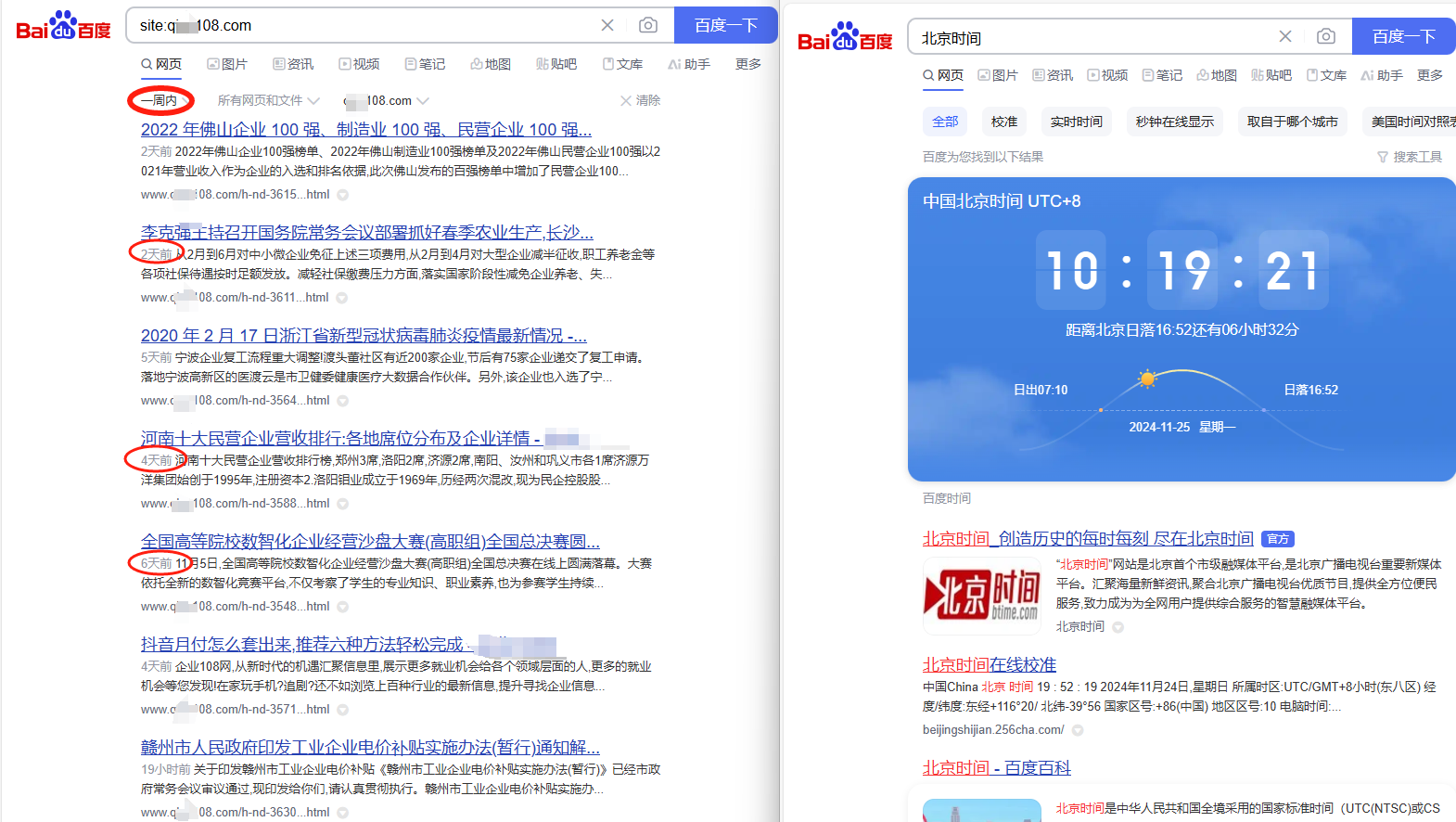Select 贴吧 tab in left window
Image resolution: width=1456 pixels, height=822 pixels.
pos(556,64)
